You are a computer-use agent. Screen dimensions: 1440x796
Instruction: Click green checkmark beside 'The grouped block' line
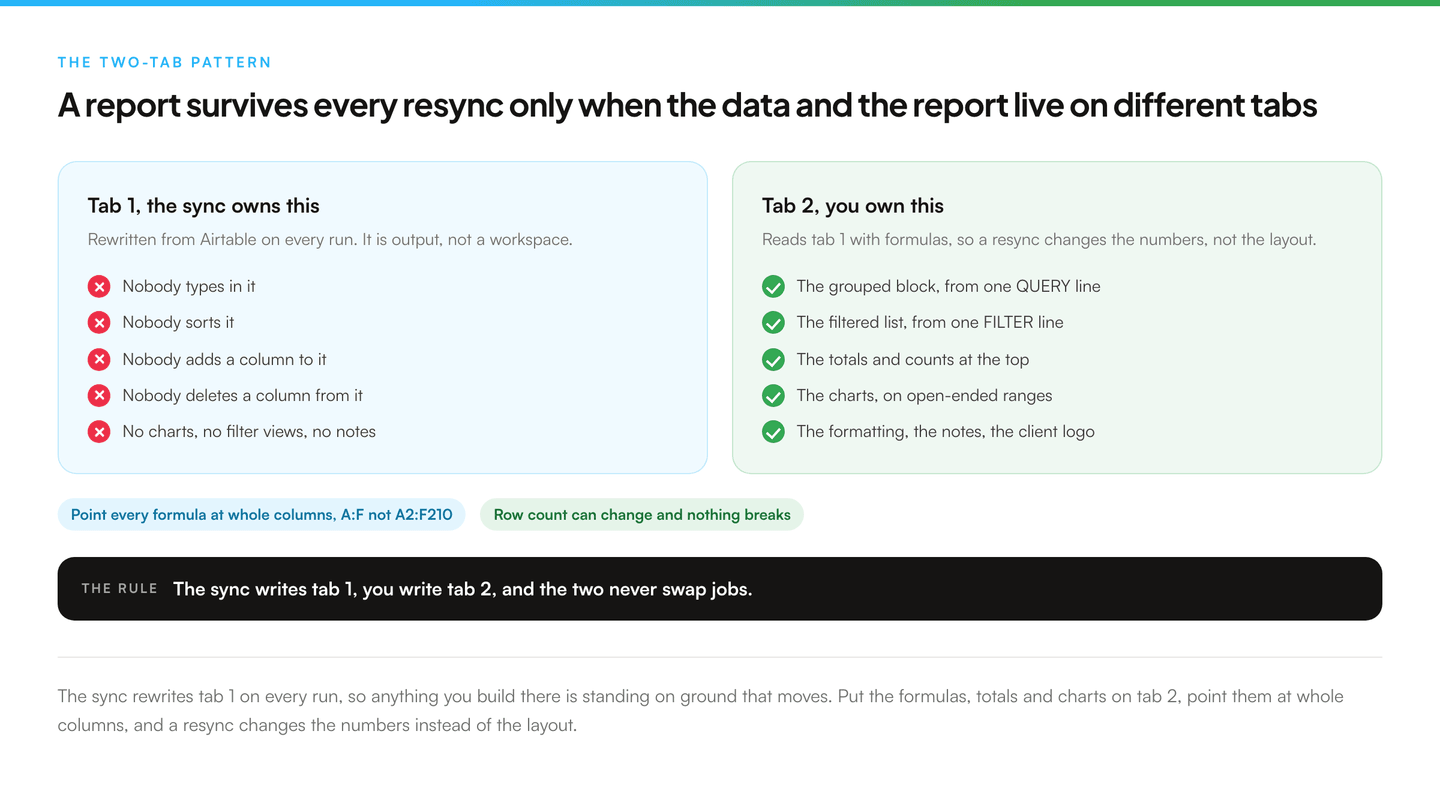click(x=773, y=287)
